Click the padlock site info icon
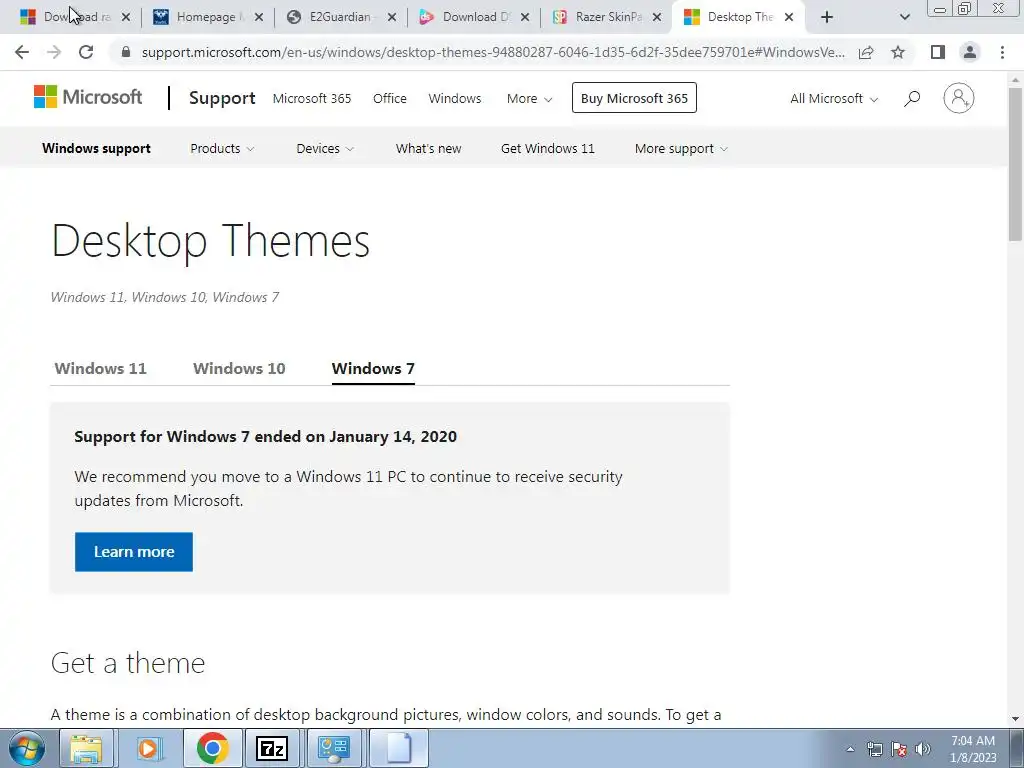The height and width of the screenshot is (768, 1024). [x=126, y=52]
